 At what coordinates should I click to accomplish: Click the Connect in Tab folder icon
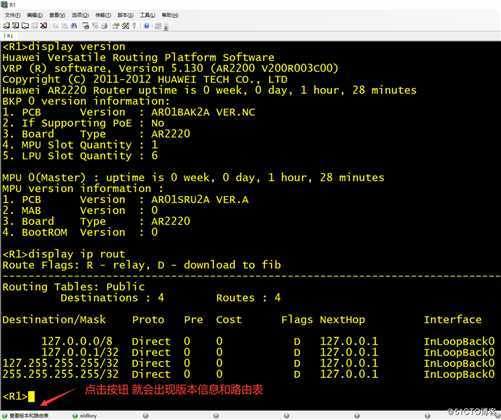point(25,25)
